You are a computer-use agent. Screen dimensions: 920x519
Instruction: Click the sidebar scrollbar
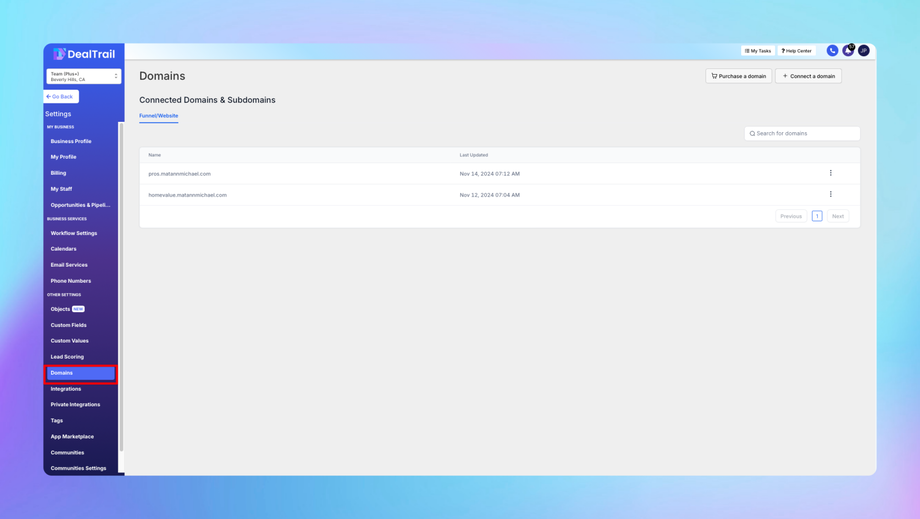pyautogui.click(x=121, y=287)
